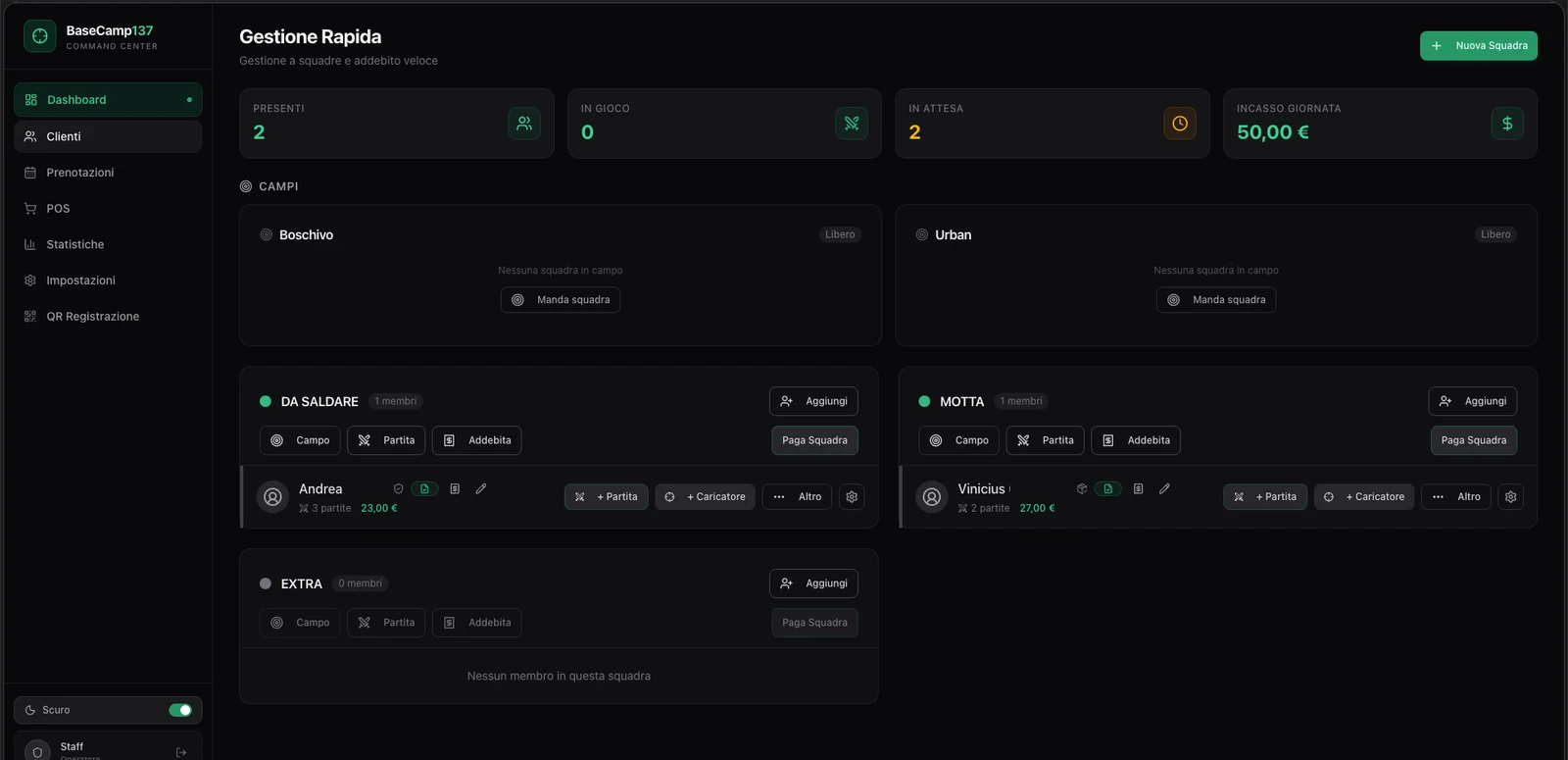Click the shield icon next to Andrea
The height and width of the screenshot is (760, 1568).
point(398,488)
